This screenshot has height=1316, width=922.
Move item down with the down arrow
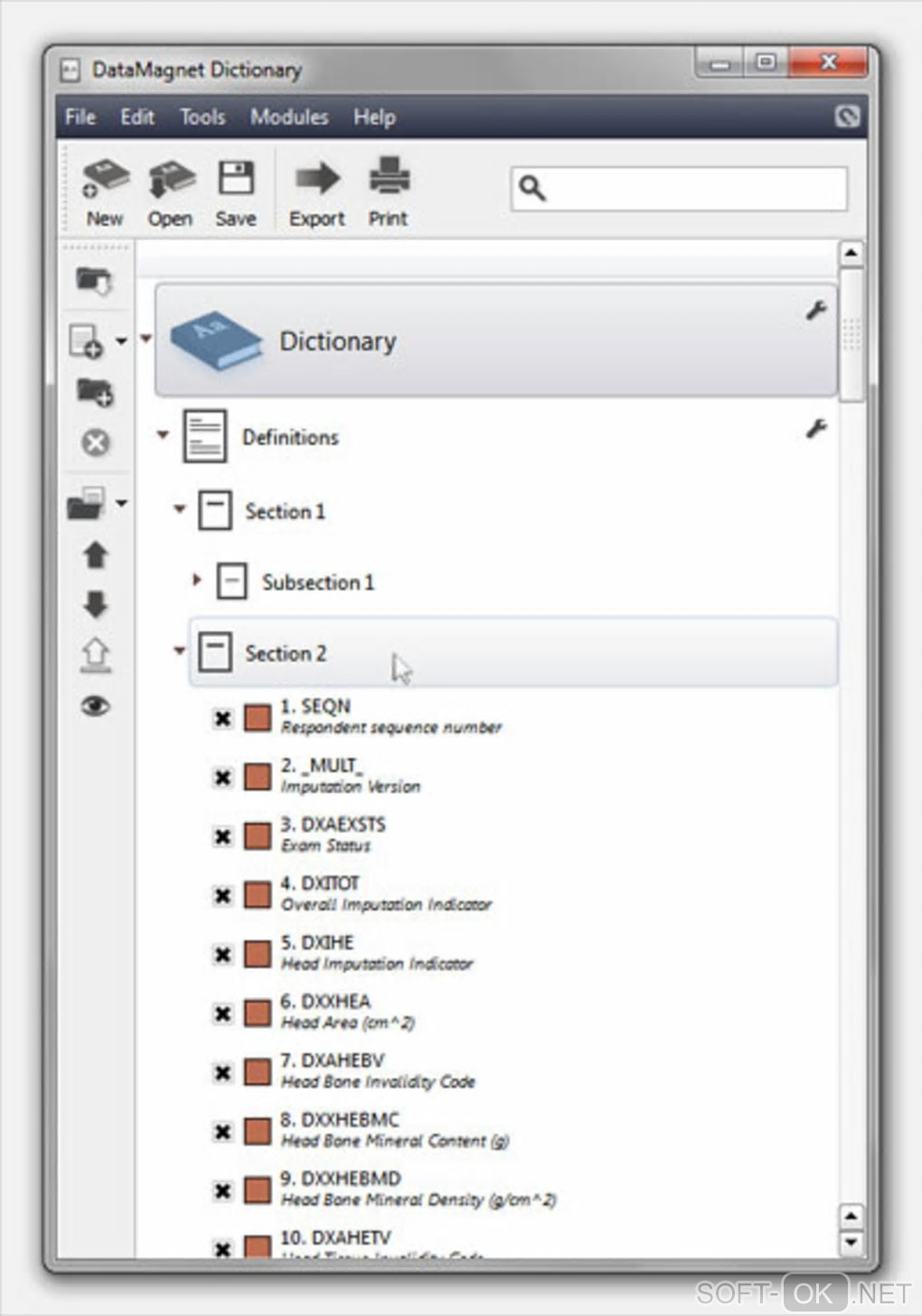[x=96, y=604]
